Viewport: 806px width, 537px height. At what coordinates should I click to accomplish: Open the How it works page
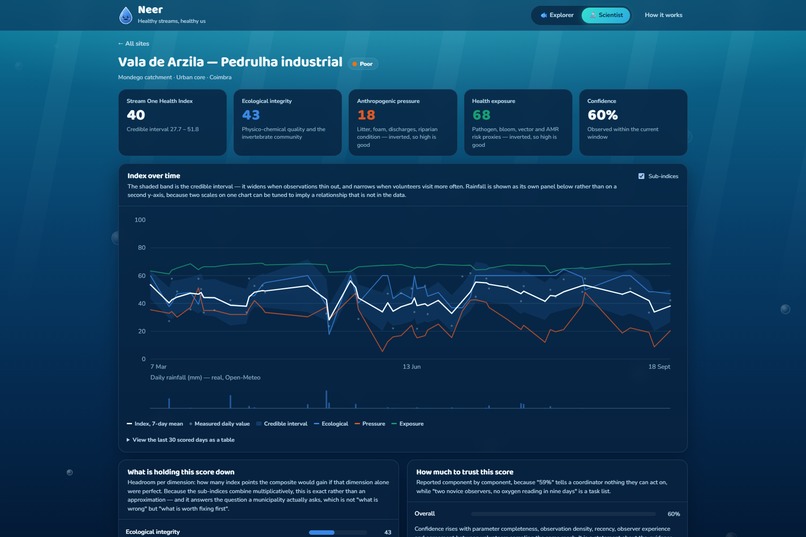[x=663, y=15]
